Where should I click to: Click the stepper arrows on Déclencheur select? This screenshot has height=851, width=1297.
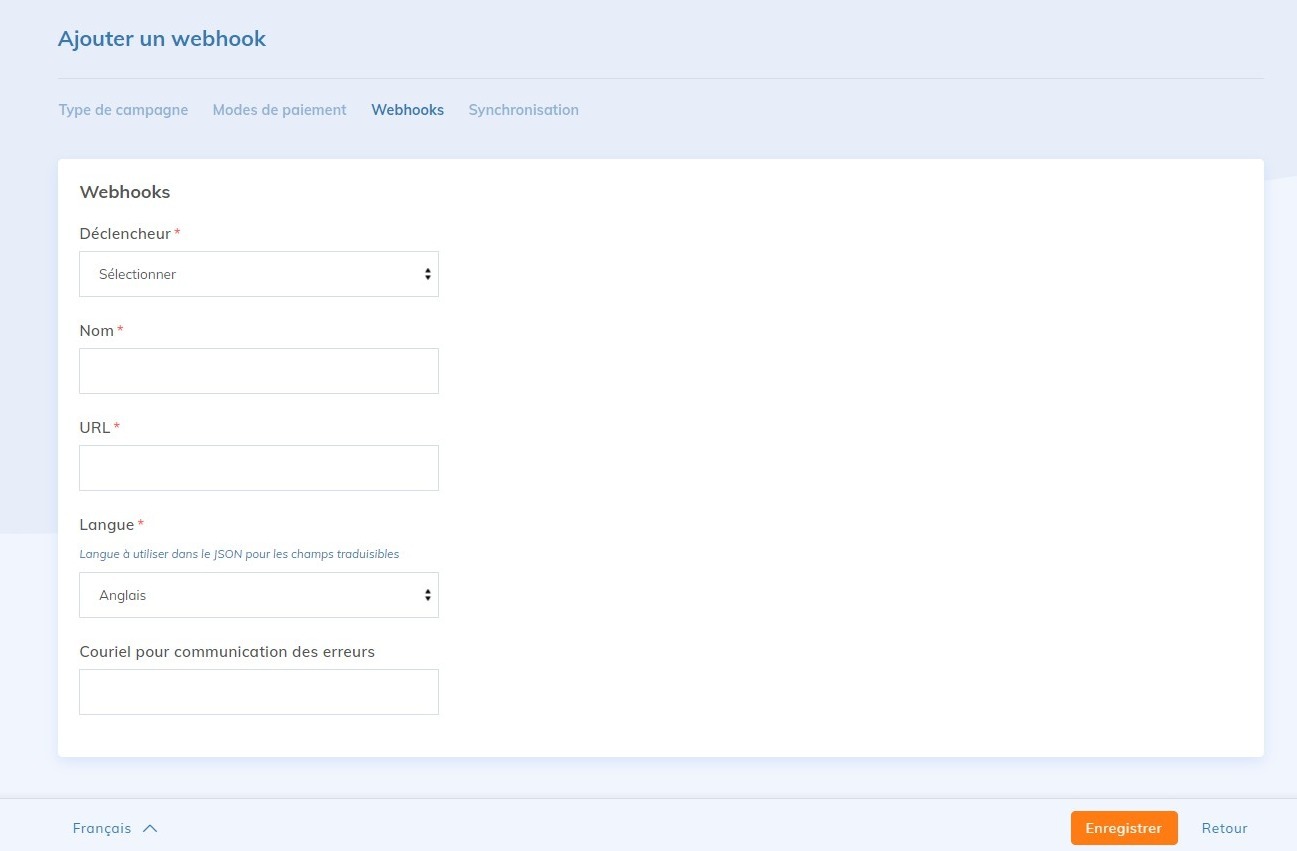[x=428, y=273]
